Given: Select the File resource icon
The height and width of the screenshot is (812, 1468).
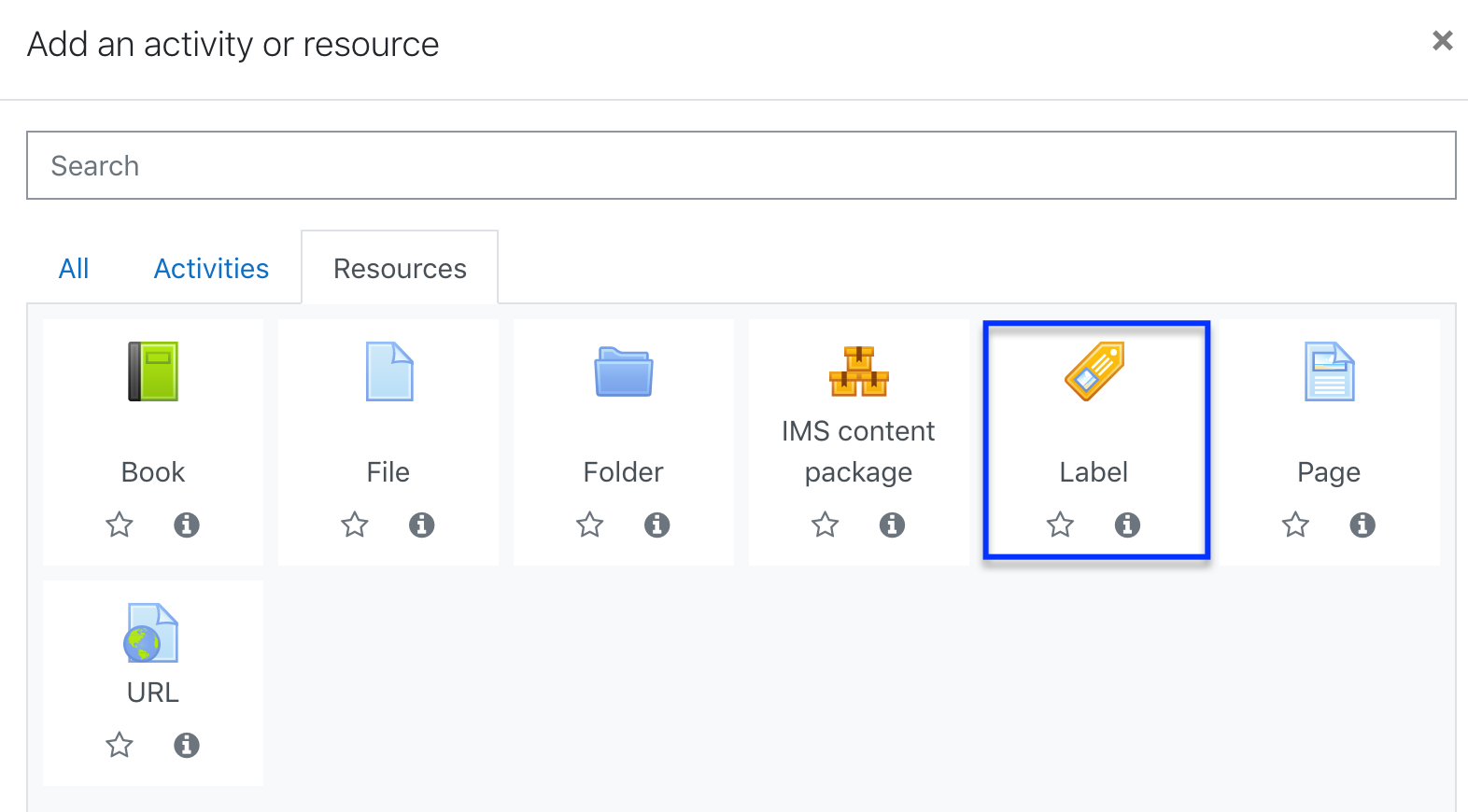Looking at the screenshot, I should click(388, 371).
